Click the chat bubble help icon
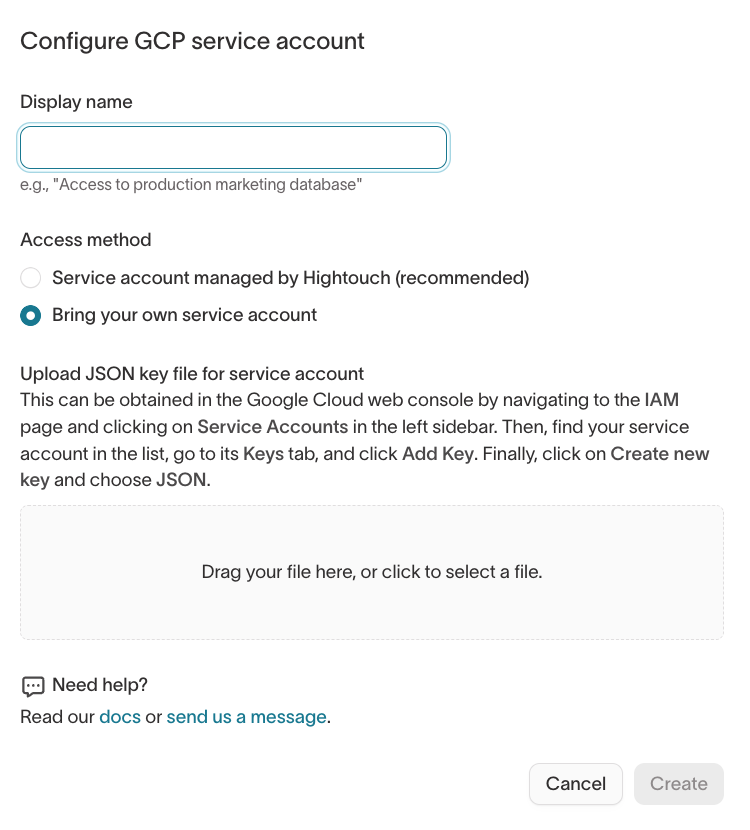 tap(33, 686)
